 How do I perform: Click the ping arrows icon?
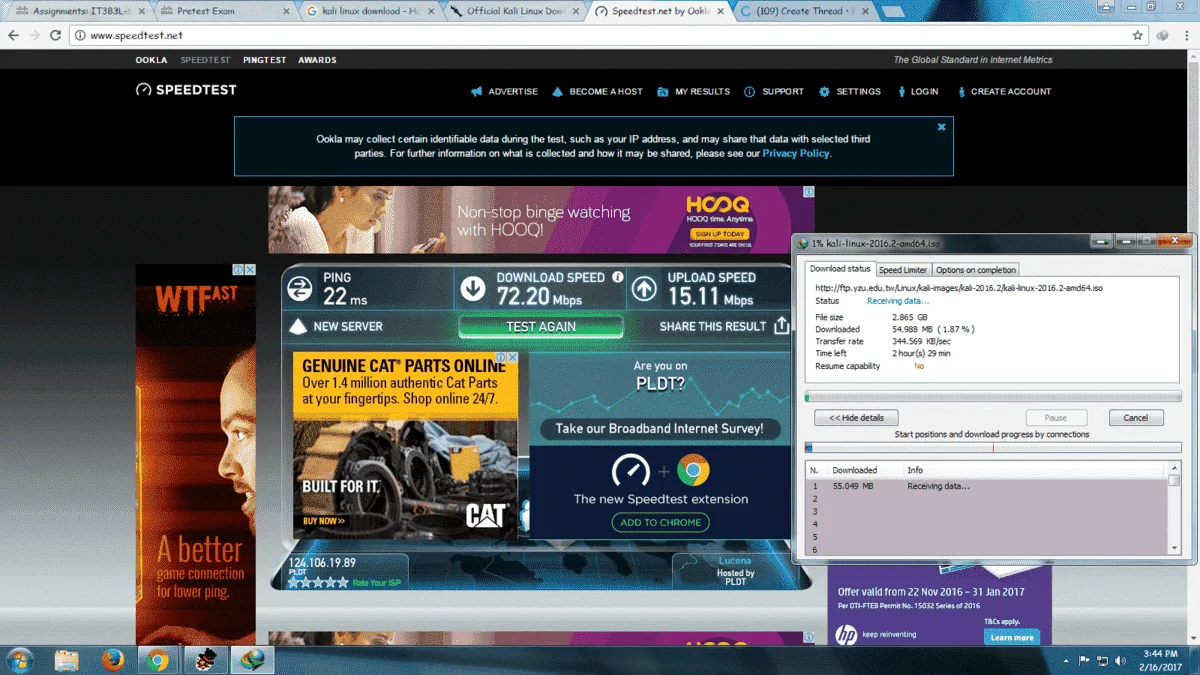point(299,289)
